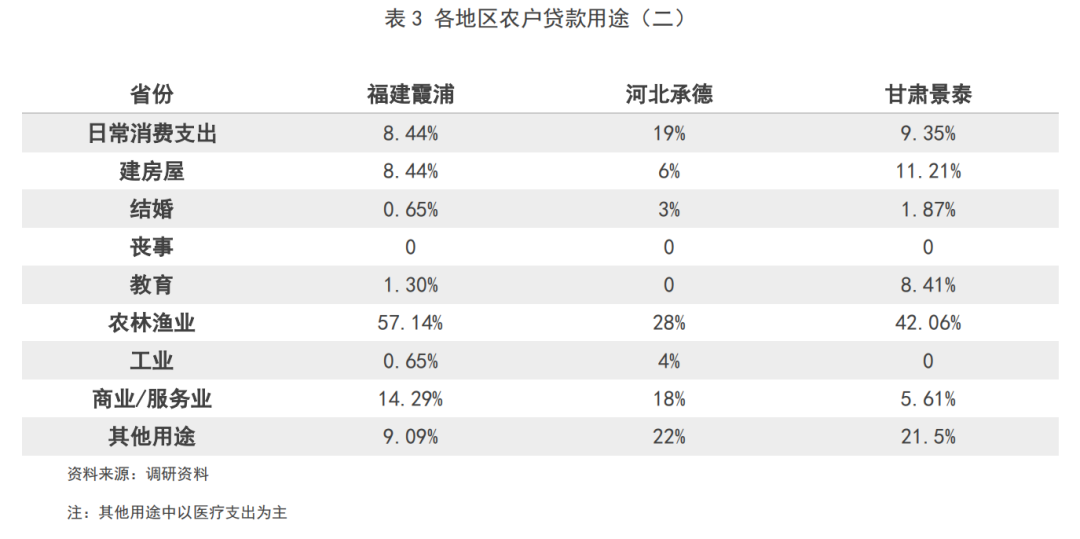Select the 福建霞浦 column header
This screenshot has height=539, width=1080.
(x=411, y=94)
